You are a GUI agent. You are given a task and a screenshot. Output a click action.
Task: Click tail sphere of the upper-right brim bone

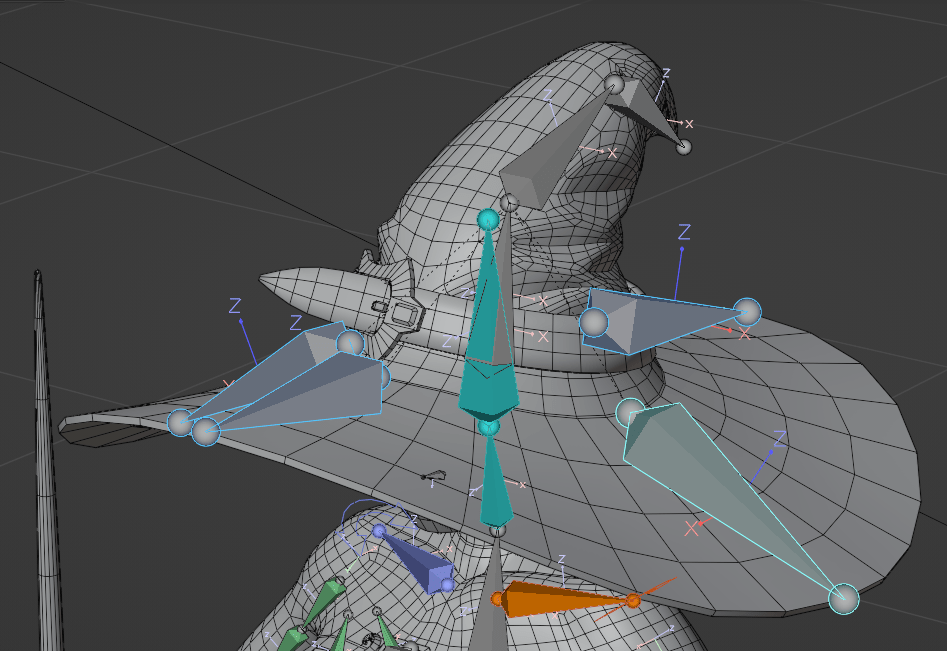click(746, 312)
